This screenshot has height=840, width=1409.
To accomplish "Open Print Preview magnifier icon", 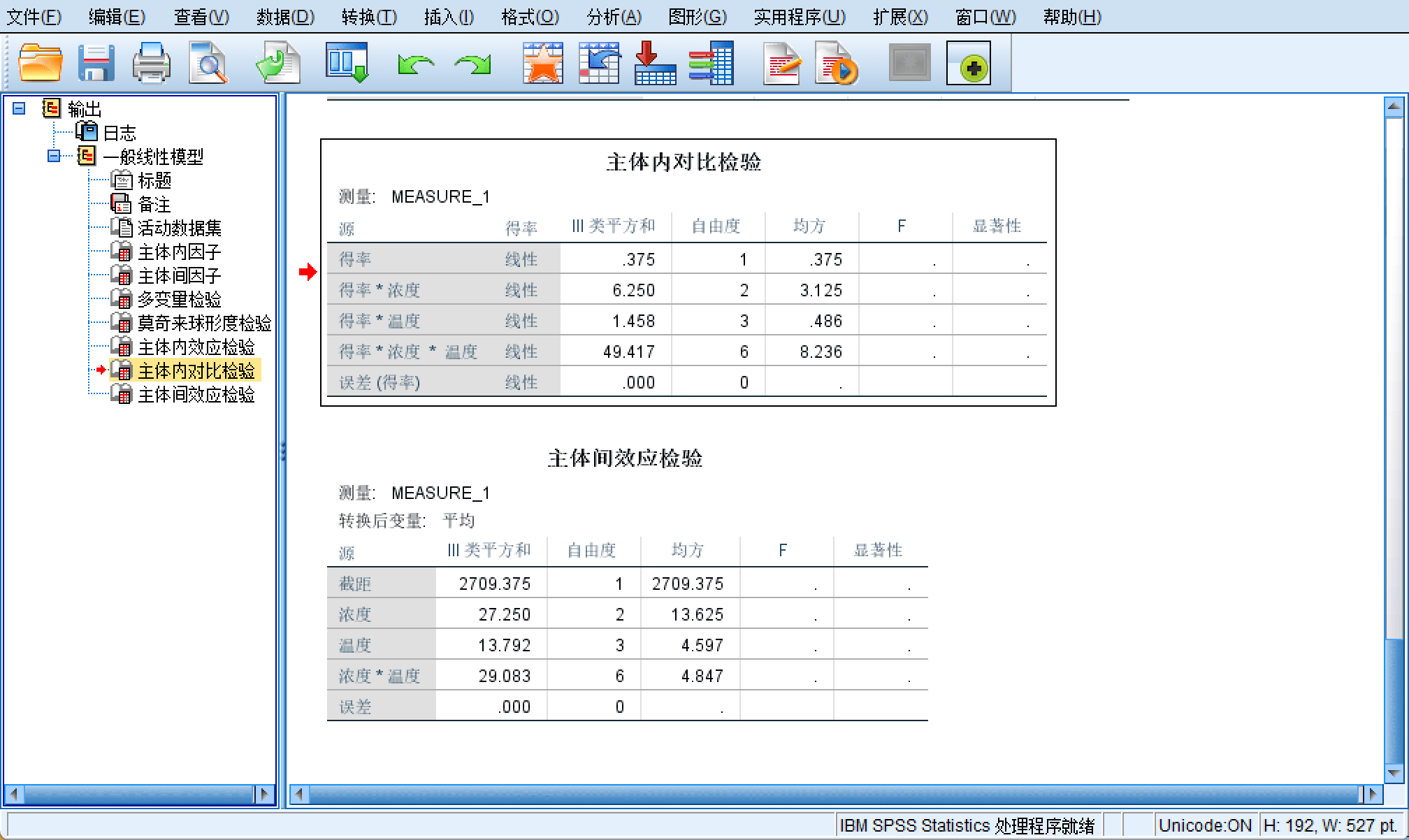I will pos(208,64).
